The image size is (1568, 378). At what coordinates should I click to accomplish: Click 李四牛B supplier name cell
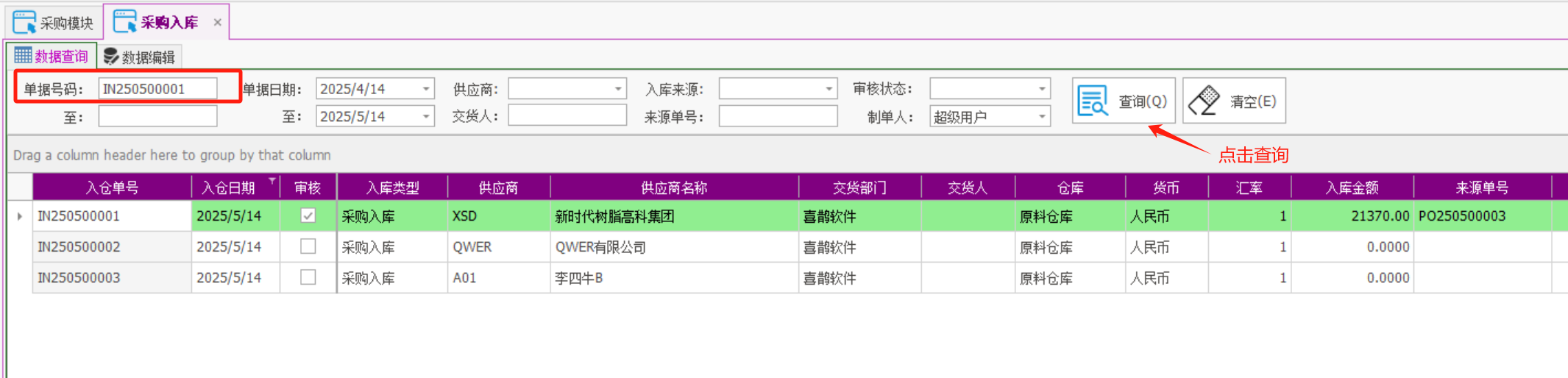click(674, 278)
